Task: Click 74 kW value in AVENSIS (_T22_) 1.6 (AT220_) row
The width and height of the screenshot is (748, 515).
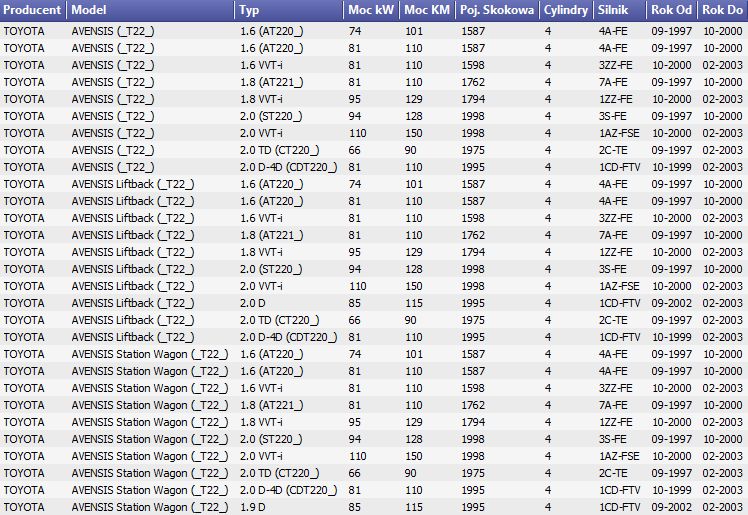Action: coord(354,31)
